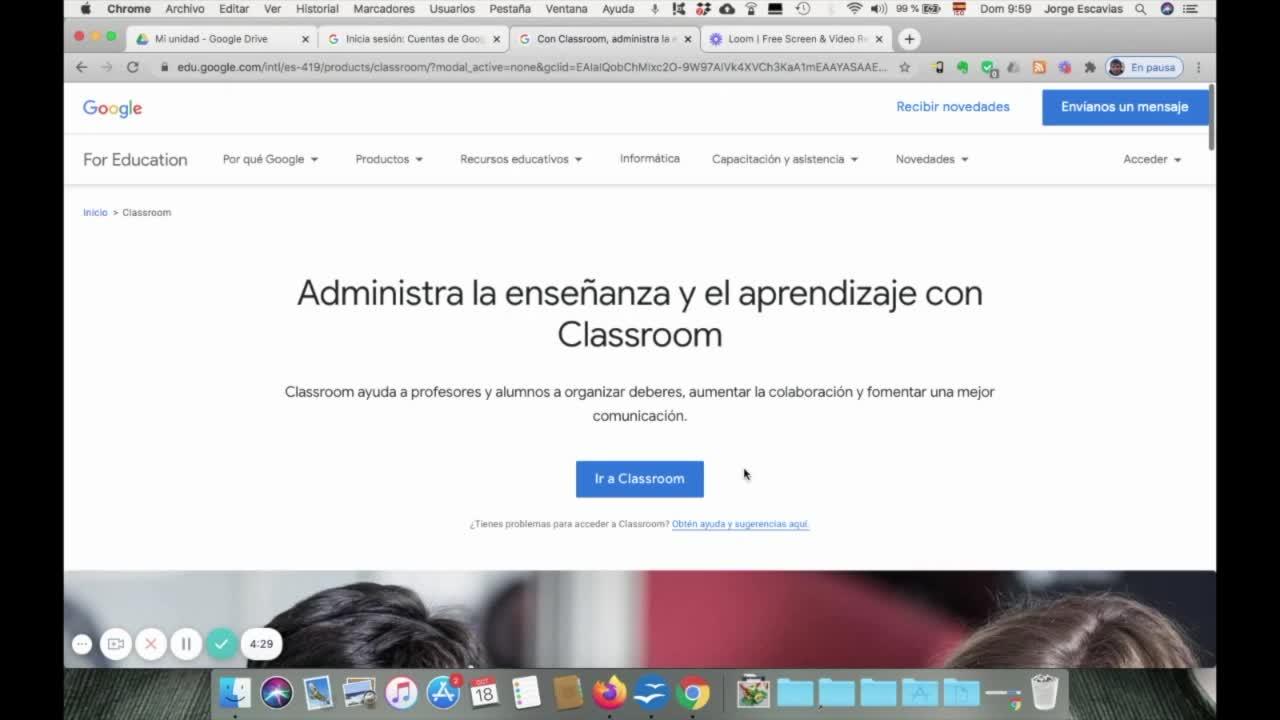Open the Chrome extensions puzzle icon
This screenshot has height=720, width=1280.
point(1090,67)
